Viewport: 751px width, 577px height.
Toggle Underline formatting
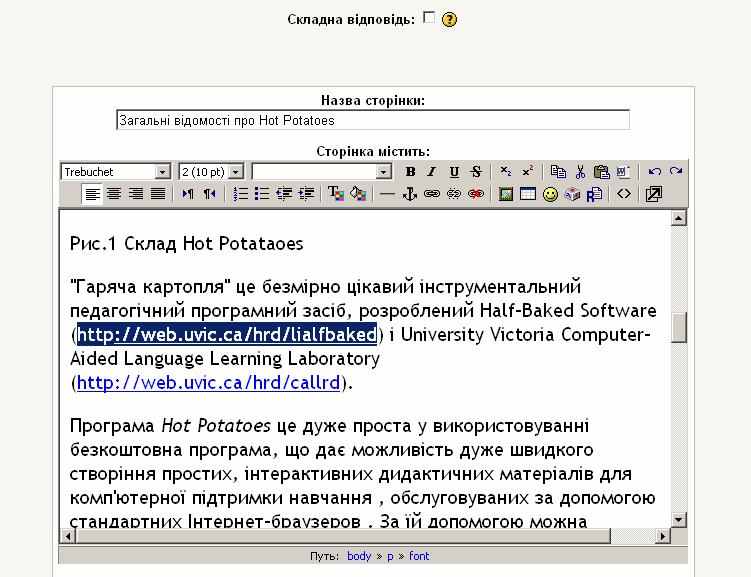454,171
